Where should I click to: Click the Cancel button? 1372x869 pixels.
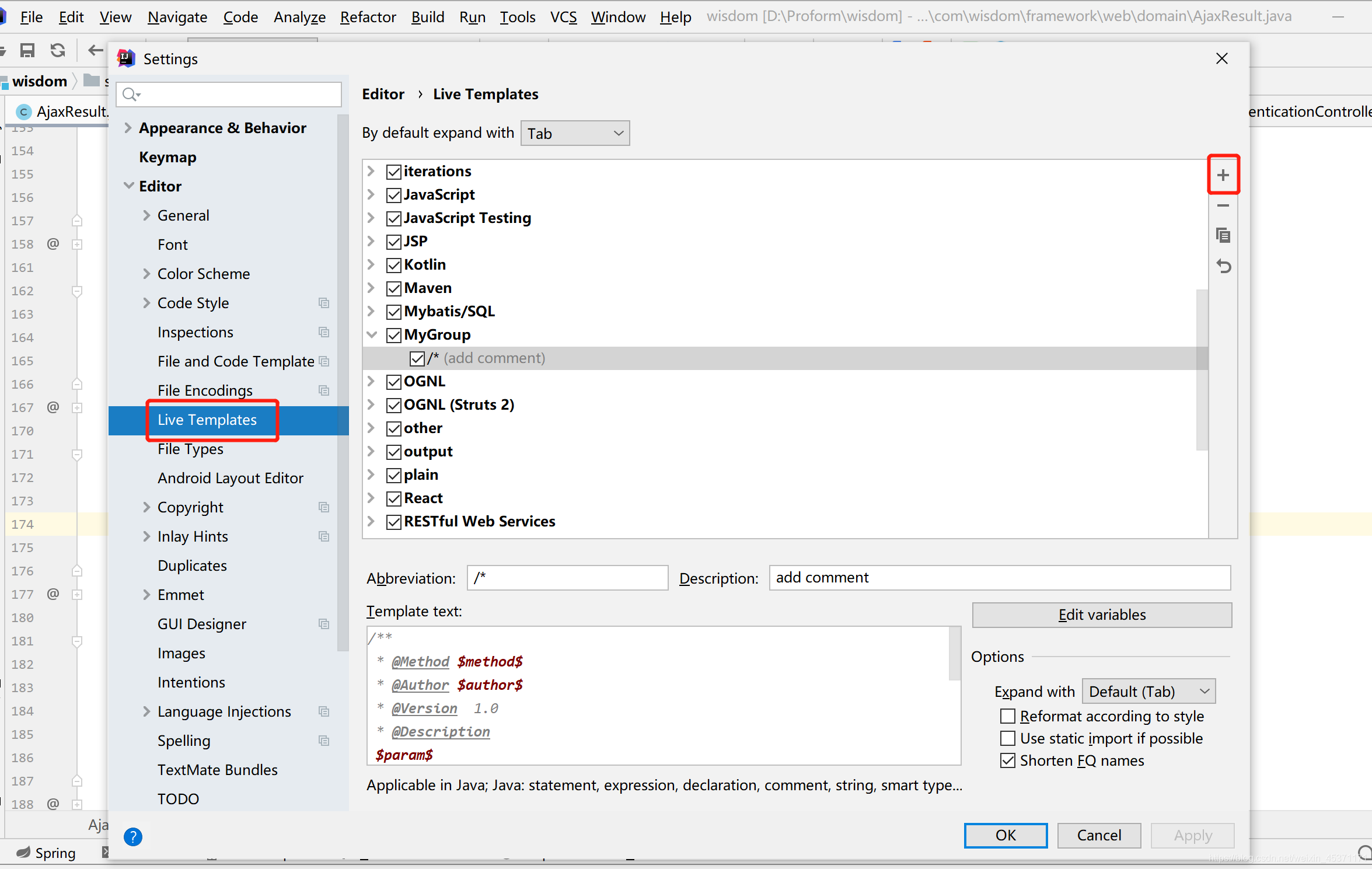pos(1098,835)
